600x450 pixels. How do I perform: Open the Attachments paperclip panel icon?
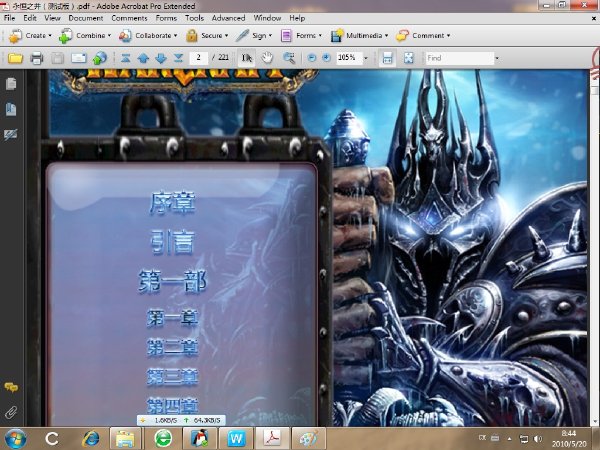tap(11, 412)
